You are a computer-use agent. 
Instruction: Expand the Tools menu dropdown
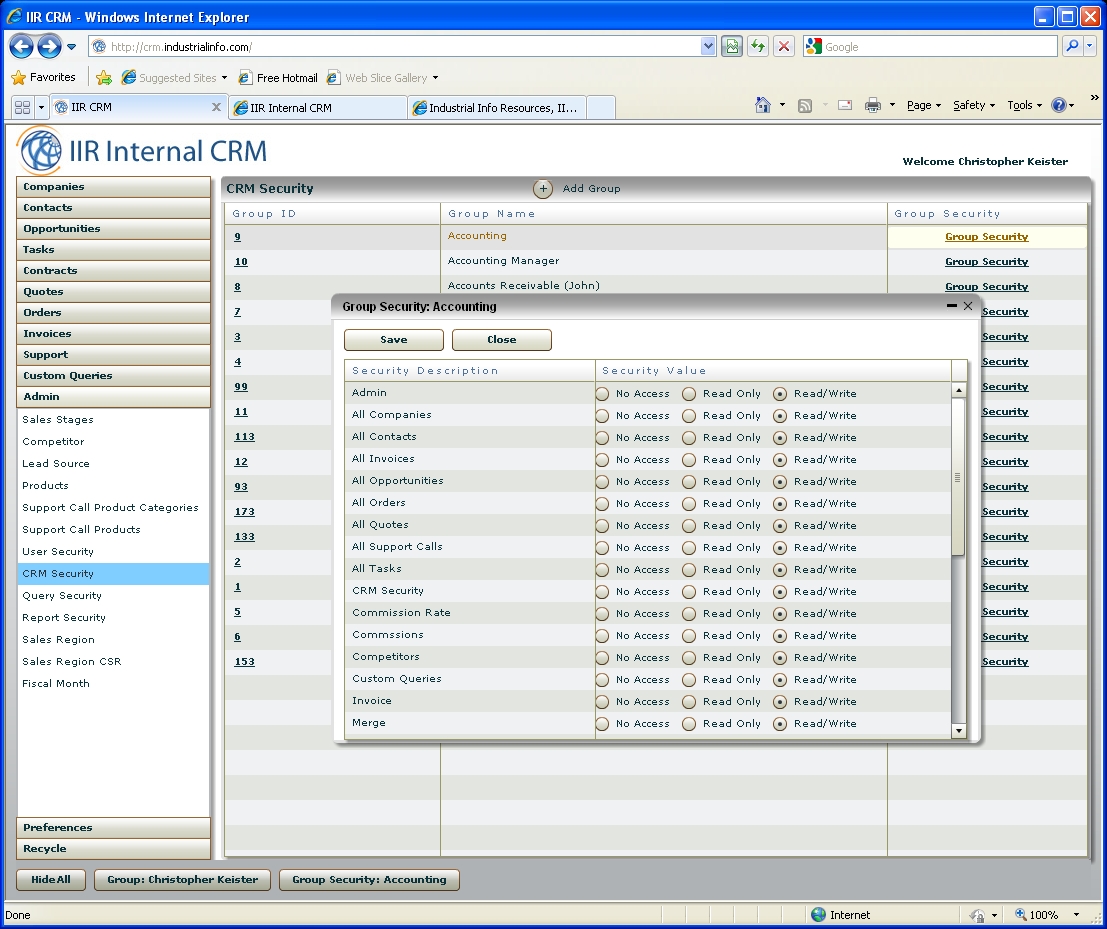pos(1025,105)
